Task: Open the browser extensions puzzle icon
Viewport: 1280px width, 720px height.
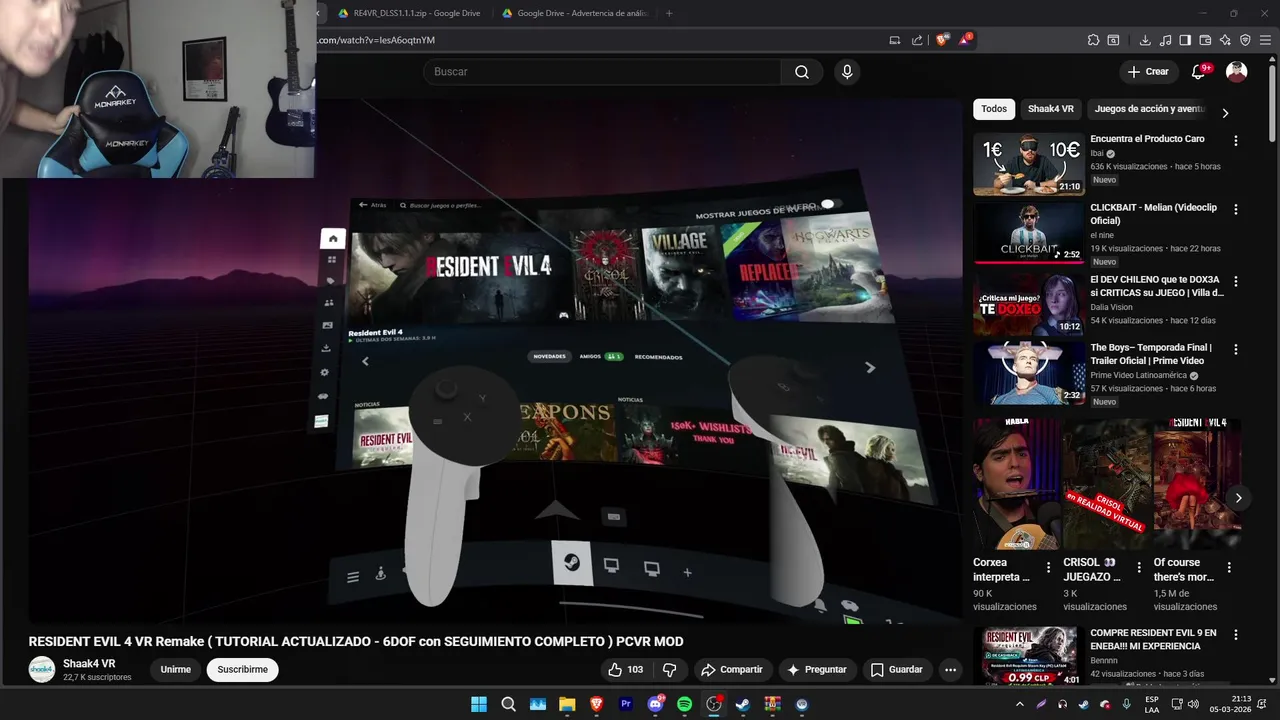Action: point(1093,40)
